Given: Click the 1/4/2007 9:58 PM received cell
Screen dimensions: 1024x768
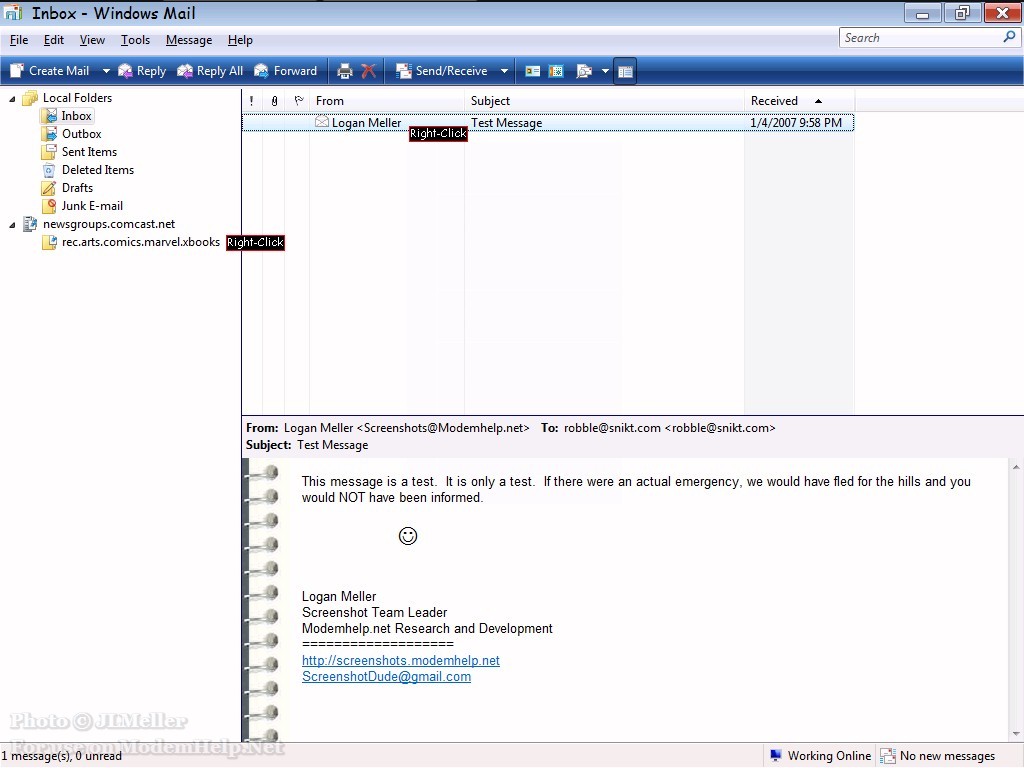Looking at the screenshot, I should point(796,123).
